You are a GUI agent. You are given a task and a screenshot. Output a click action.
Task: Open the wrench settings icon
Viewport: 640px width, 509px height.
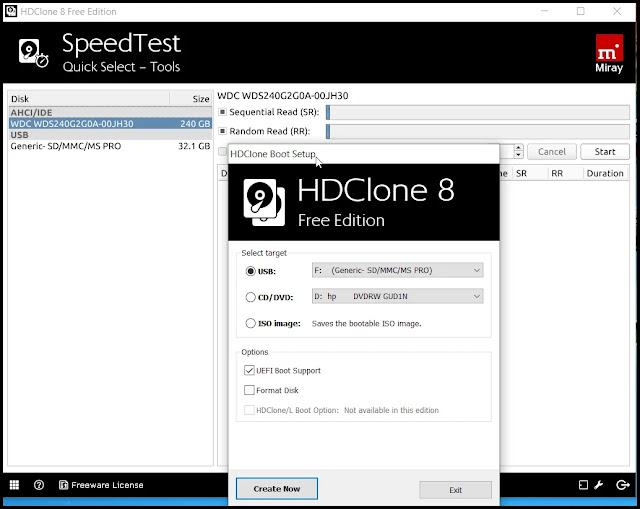pyautogui.click(x=599, y=485)
